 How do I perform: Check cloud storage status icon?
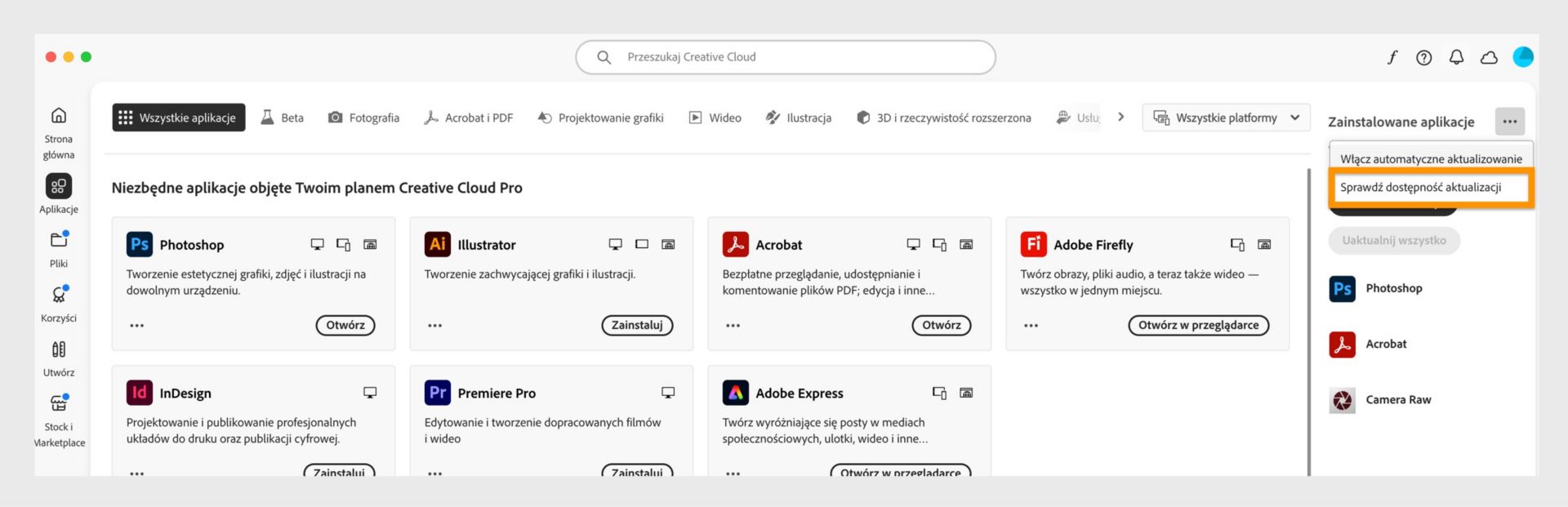click(x=1489, y=57)
